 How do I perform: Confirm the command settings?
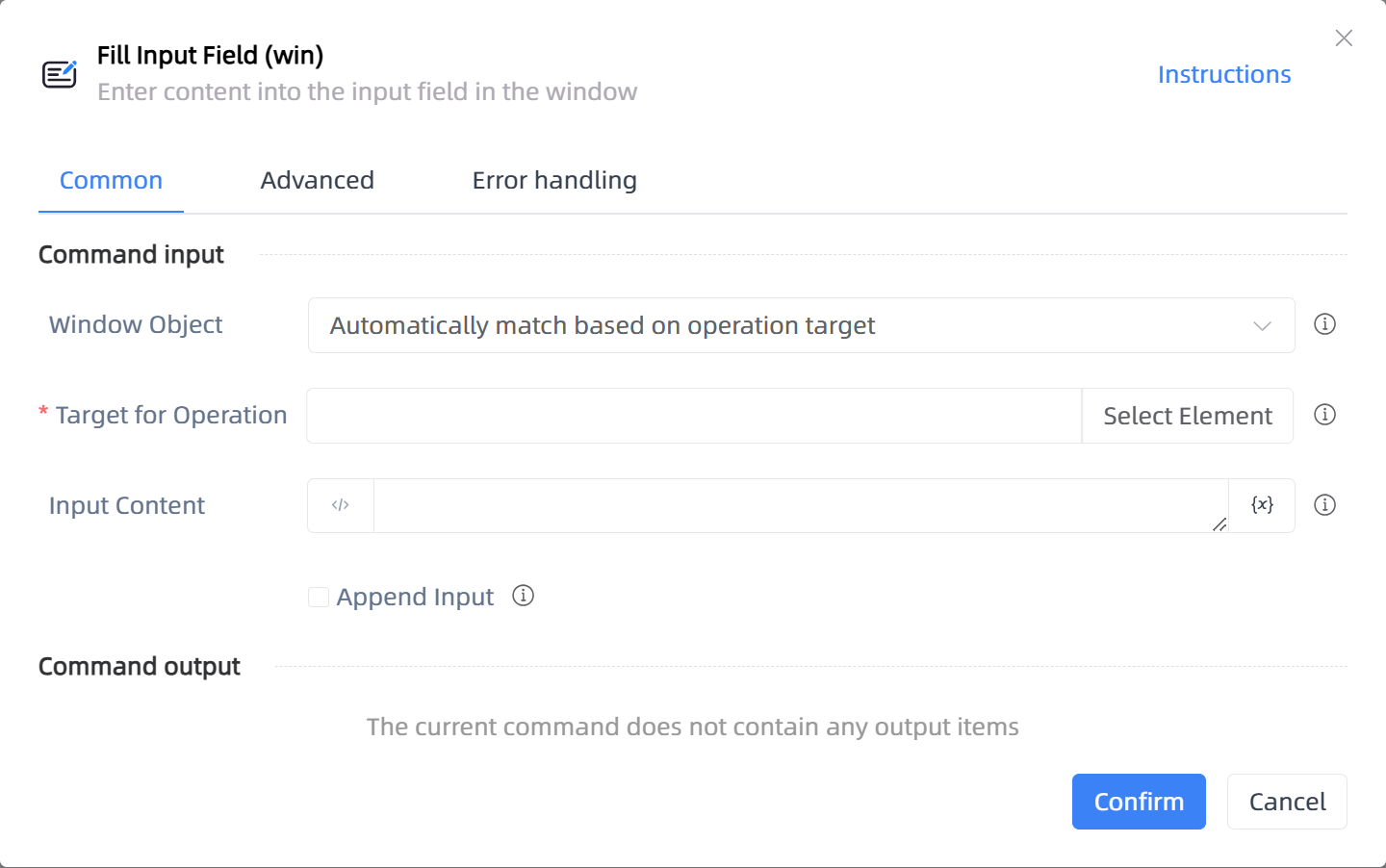(x=1139, y=802)
